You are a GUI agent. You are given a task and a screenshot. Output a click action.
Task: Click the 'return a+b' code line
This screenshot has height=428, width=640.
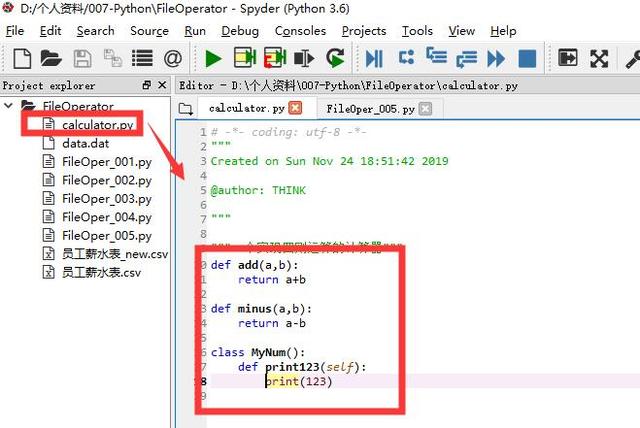tap(272, 280)
